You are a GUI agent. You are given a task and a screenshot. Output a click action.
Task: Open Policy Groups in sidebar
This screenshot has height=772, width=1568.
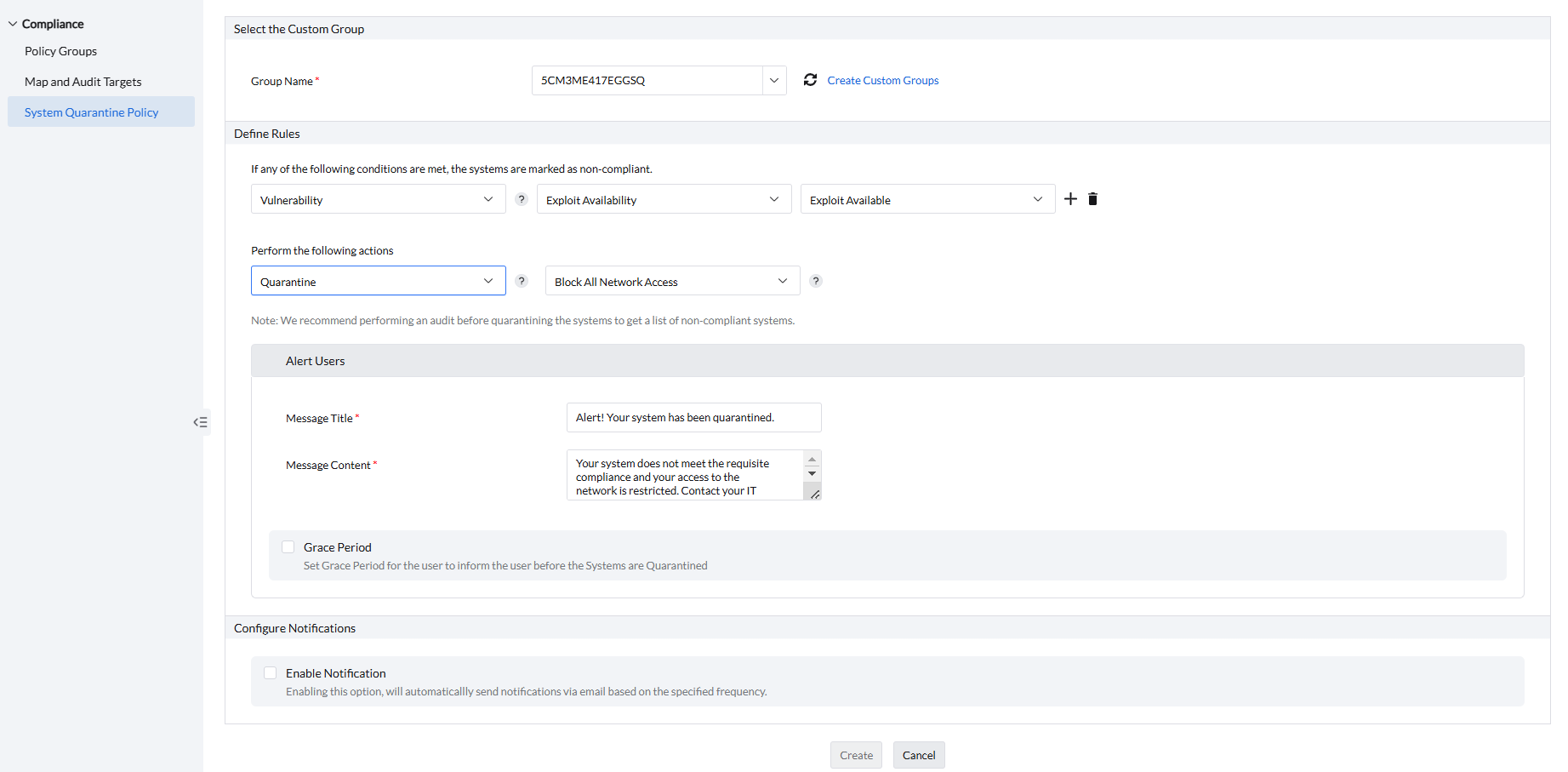(60, 51)
